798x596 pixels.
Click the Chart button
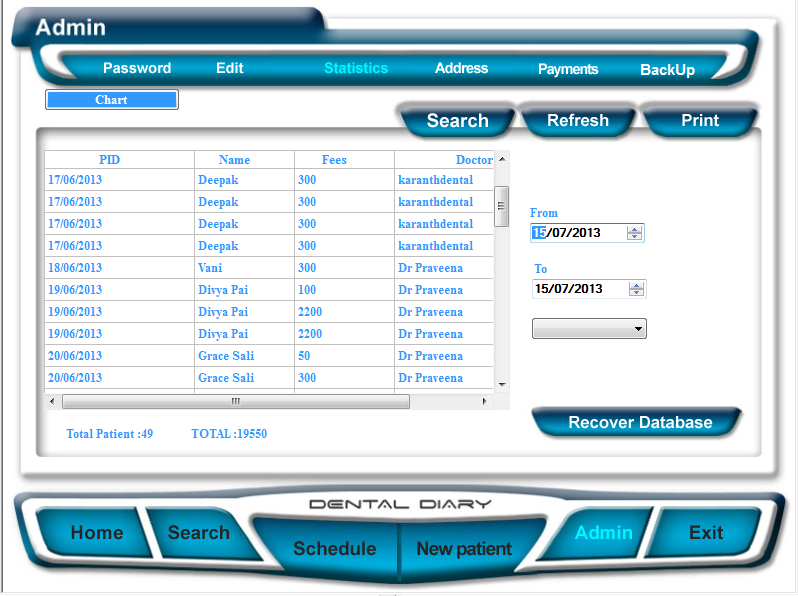tap(111, 100)
